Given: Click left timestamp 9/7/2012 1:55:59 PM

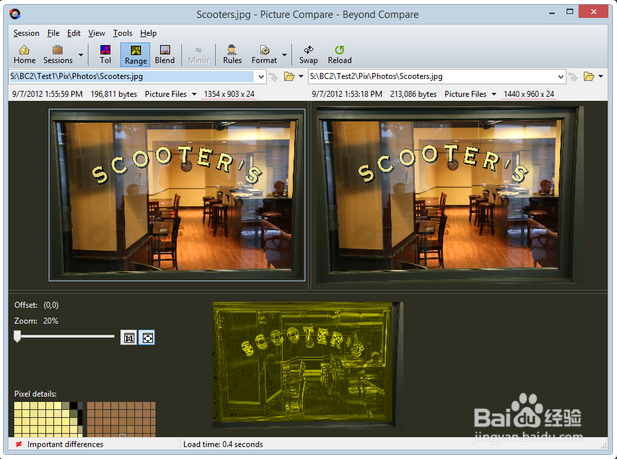Looking at the screenshot, I should (47, 94).
